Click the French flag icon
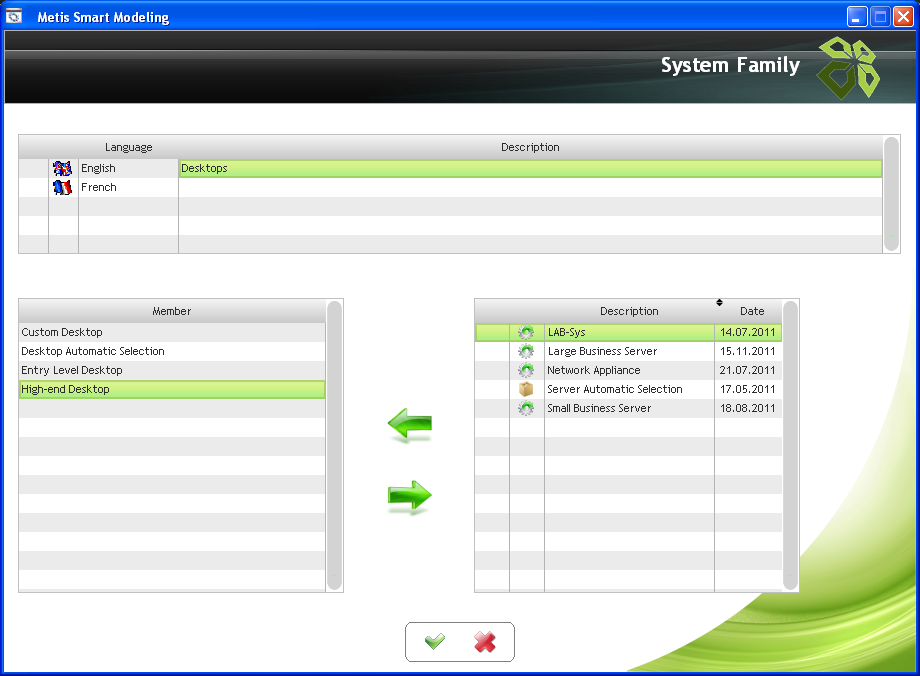Screen dimensions: 920x676 pyautogui.click(x=62, y=187)
